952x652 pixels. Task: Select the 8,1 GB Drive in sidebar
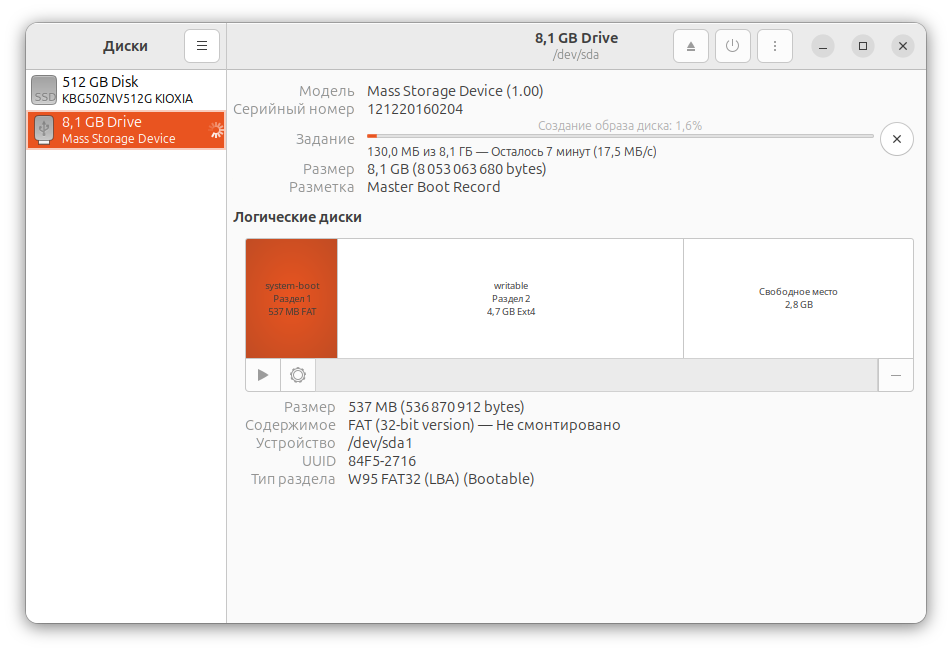(126, 130)
